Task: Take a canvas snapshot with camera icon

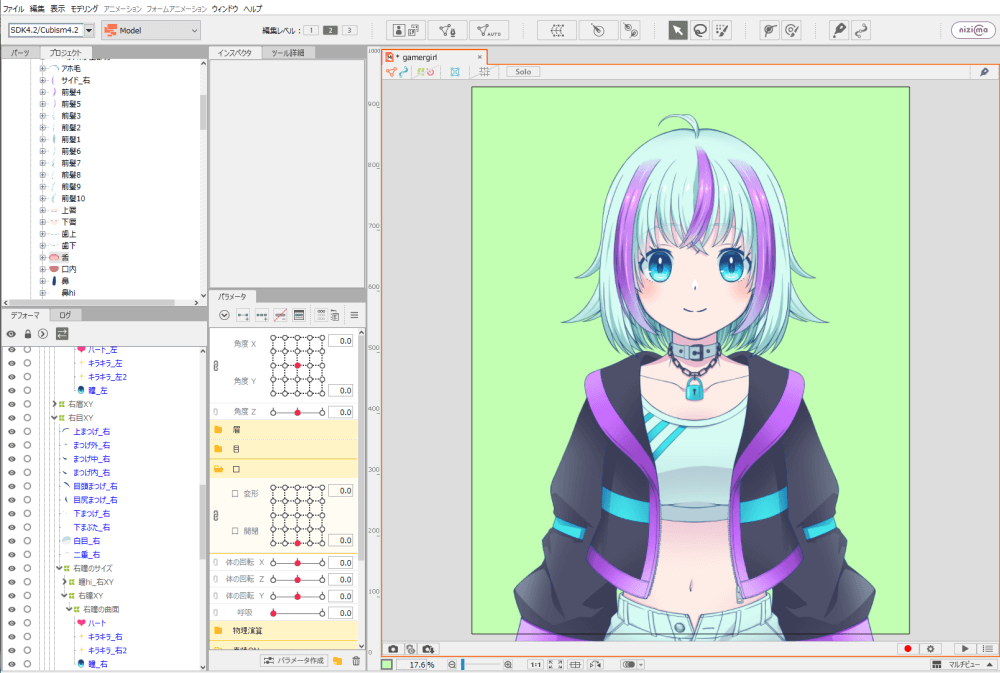Action: pos(393,649)
